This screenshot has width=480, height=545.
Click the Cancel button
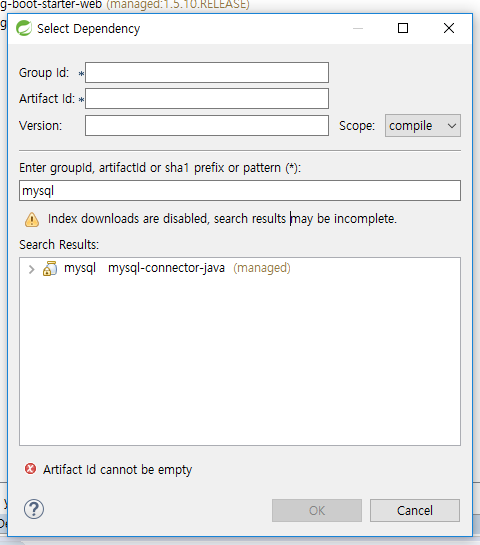(415, 511)
